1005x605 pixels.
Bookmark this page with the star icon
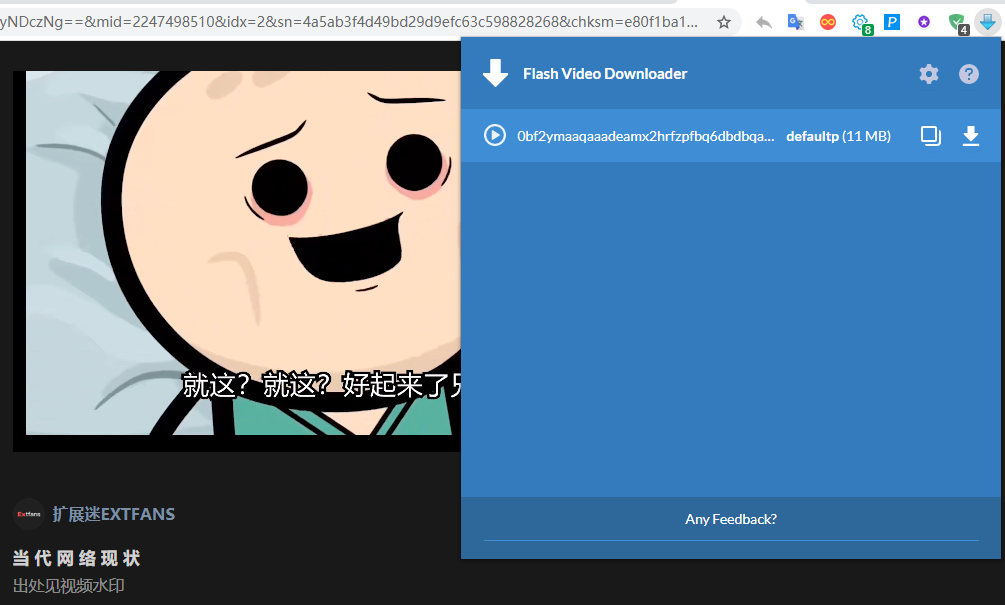(724, 22)
